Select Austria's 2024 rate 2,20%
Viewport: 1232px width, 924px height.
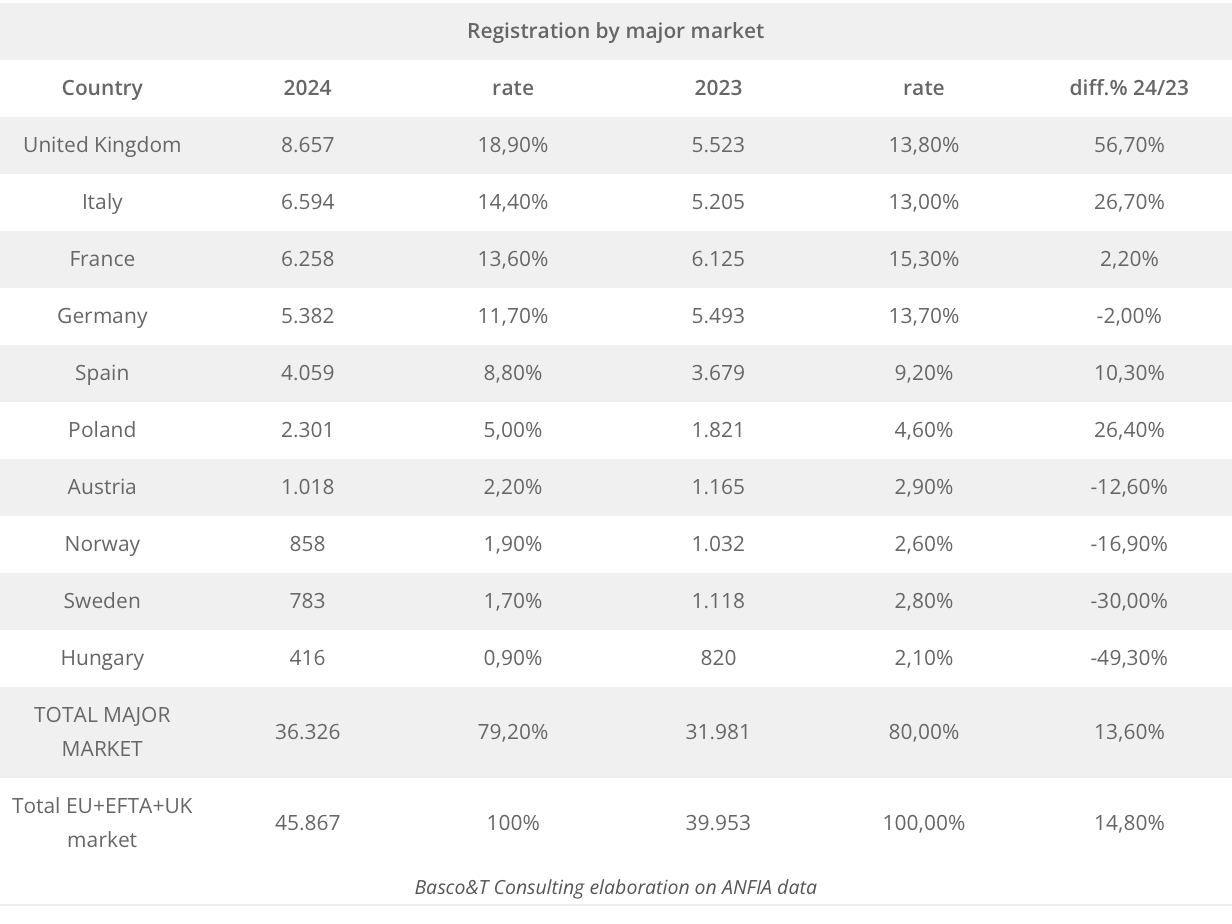(513, 486)
